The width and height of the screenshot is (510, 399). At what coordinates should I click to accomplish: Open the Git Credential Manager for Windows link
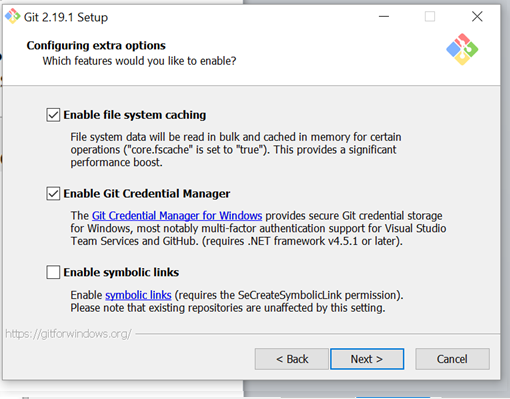point(177,216)
